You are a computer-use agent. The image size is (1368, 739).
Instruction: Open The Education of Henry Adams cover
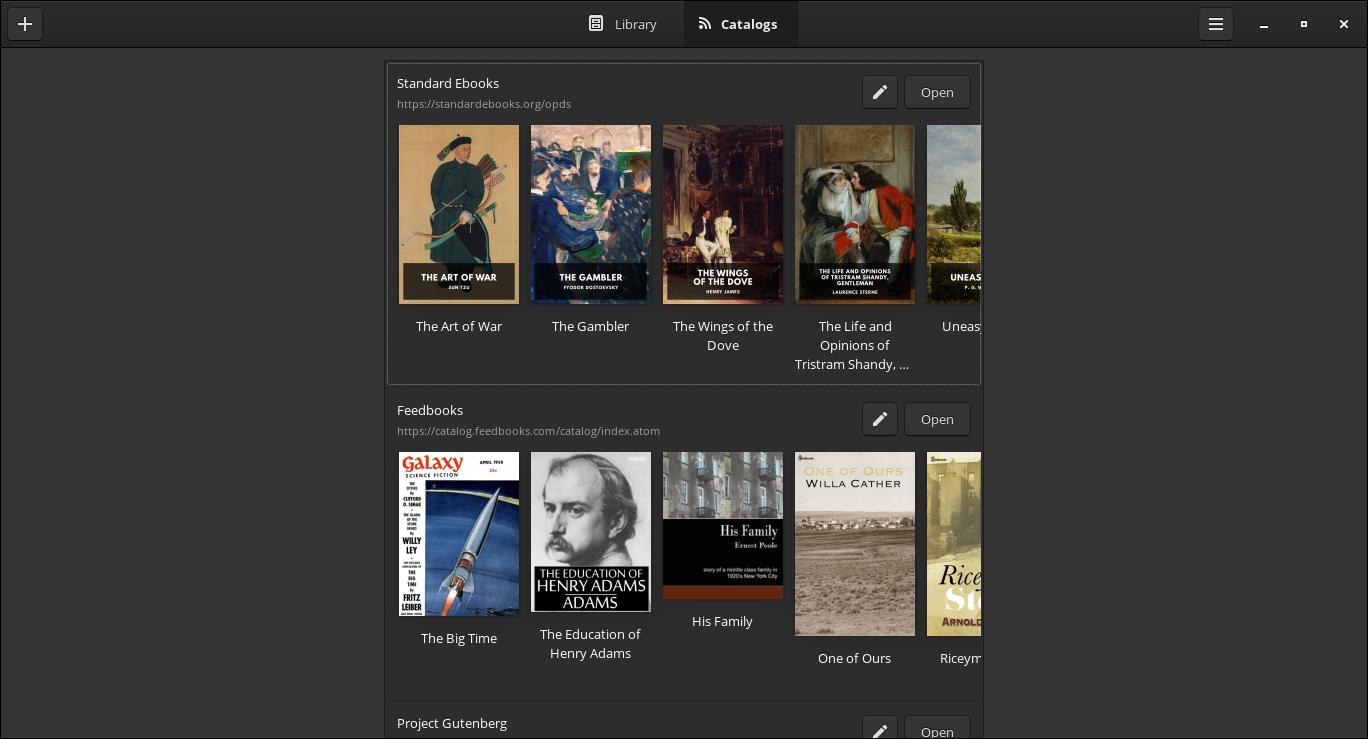pyautogui.click(x=591, y=532)
